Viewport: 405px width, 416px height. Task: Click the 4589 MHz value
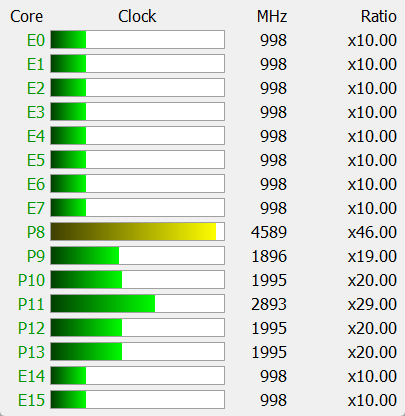(269, 232)
